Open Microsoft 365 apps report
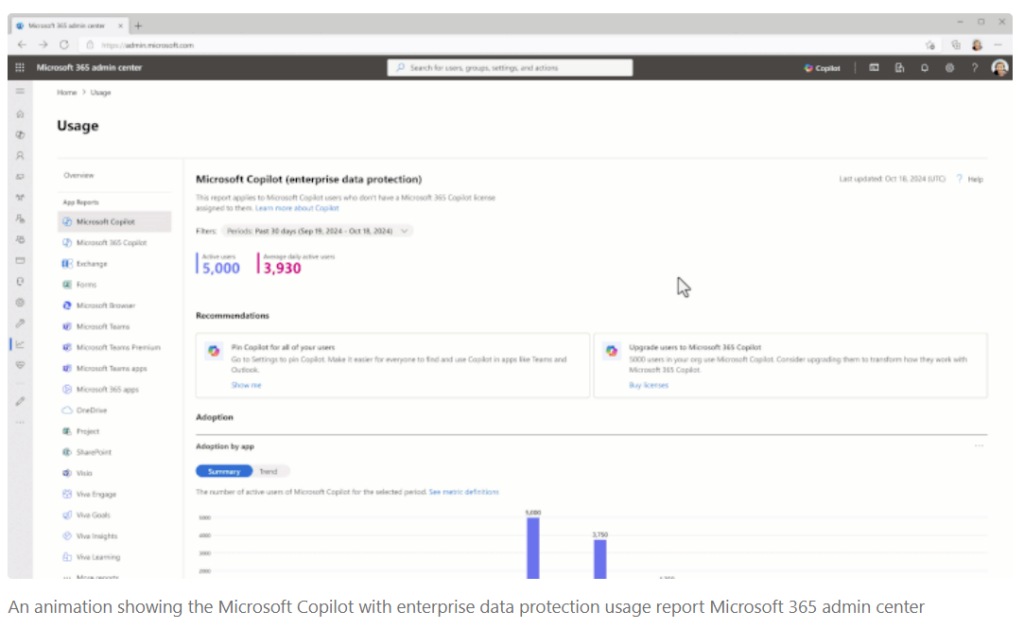The width and height of the screenshot is (1024, 629). [107, 389]
